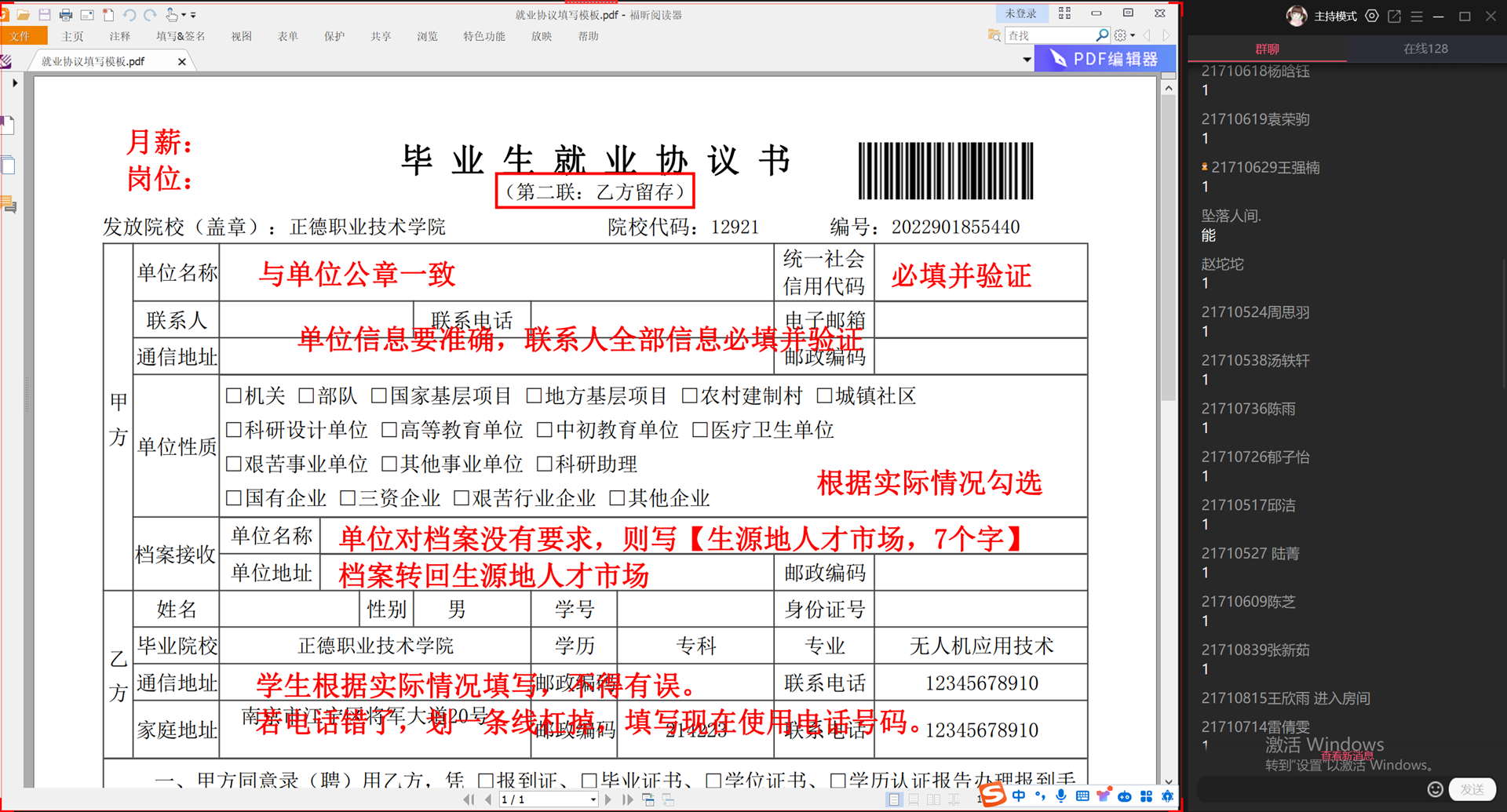Jump to the first page
Screen dimensions: 1507x812
coord(469,799)
